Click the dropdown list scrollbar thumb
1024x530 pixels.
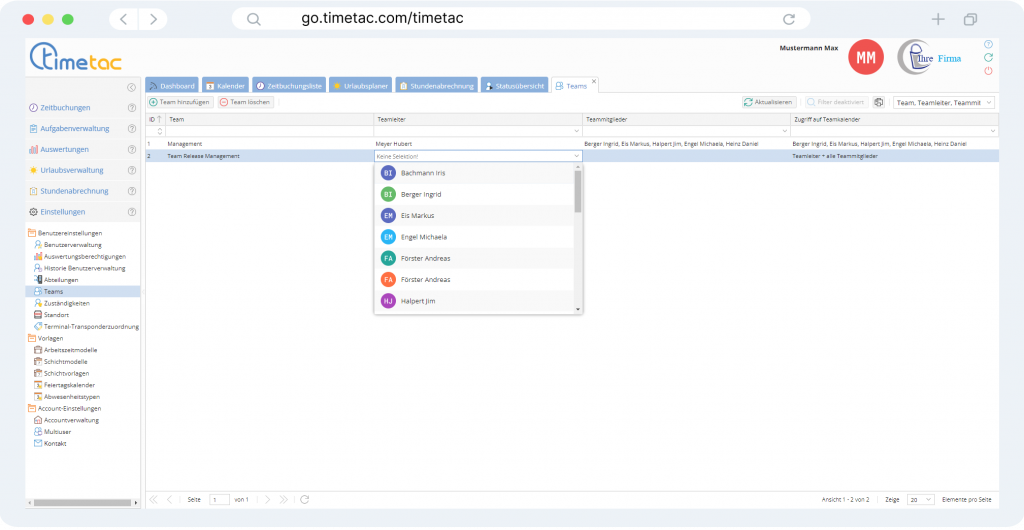(578, 192)
